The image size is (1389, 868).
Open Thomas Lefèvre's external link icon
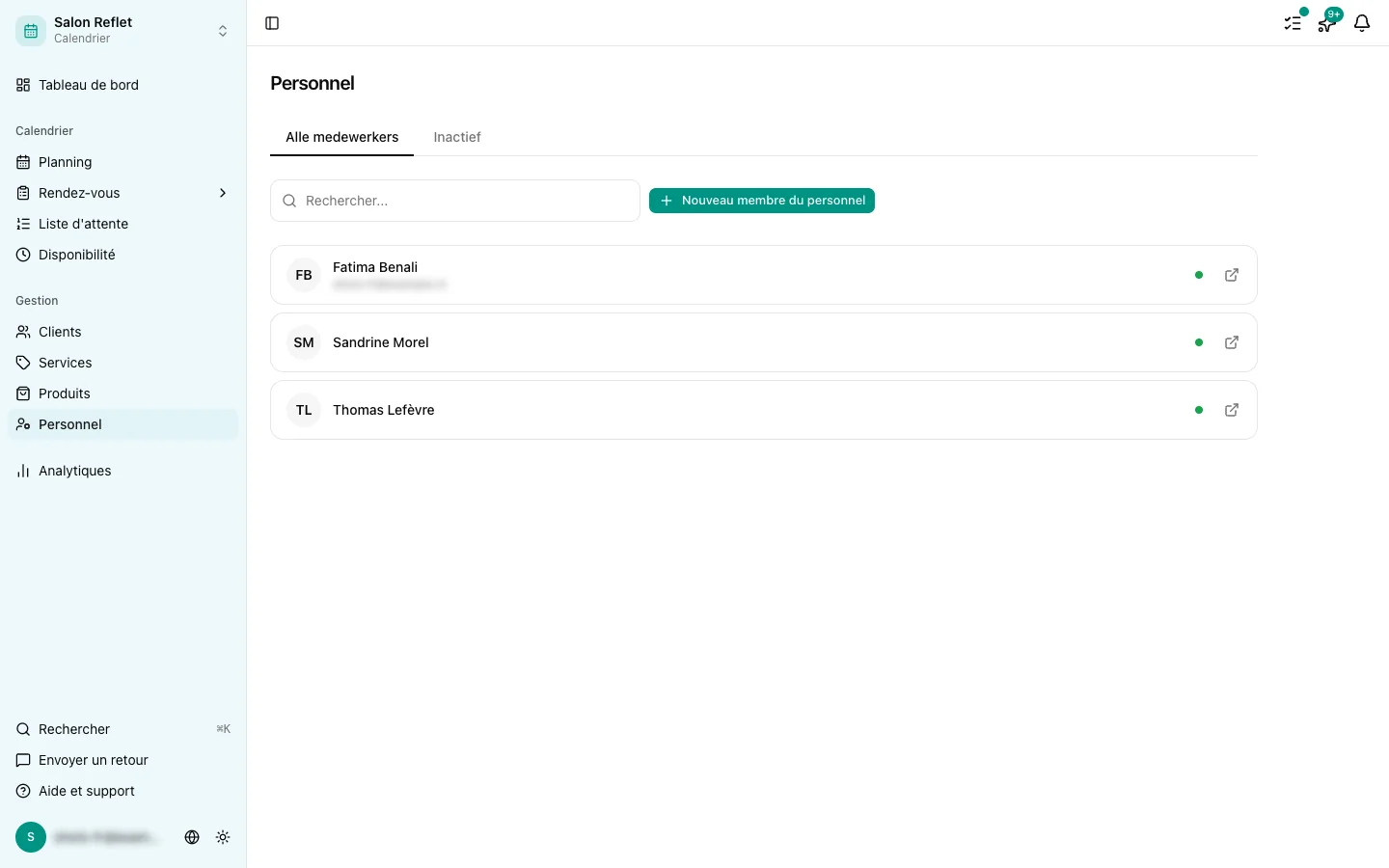click(1232, 410)
